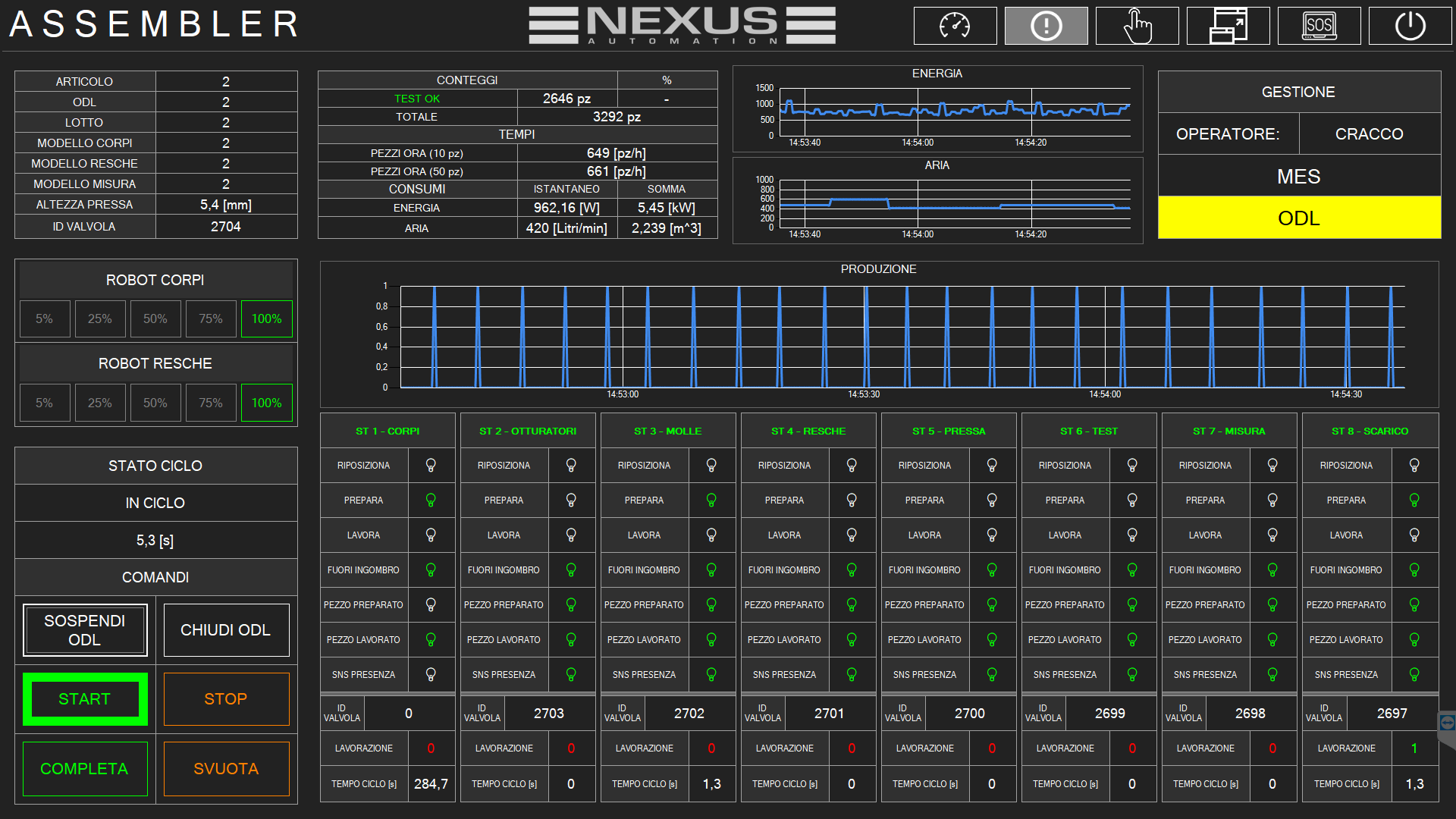Viewport: 1456px width, 819px height.
Task: Set Robot Resche speed to 25%
Action: tap(100, 403)
